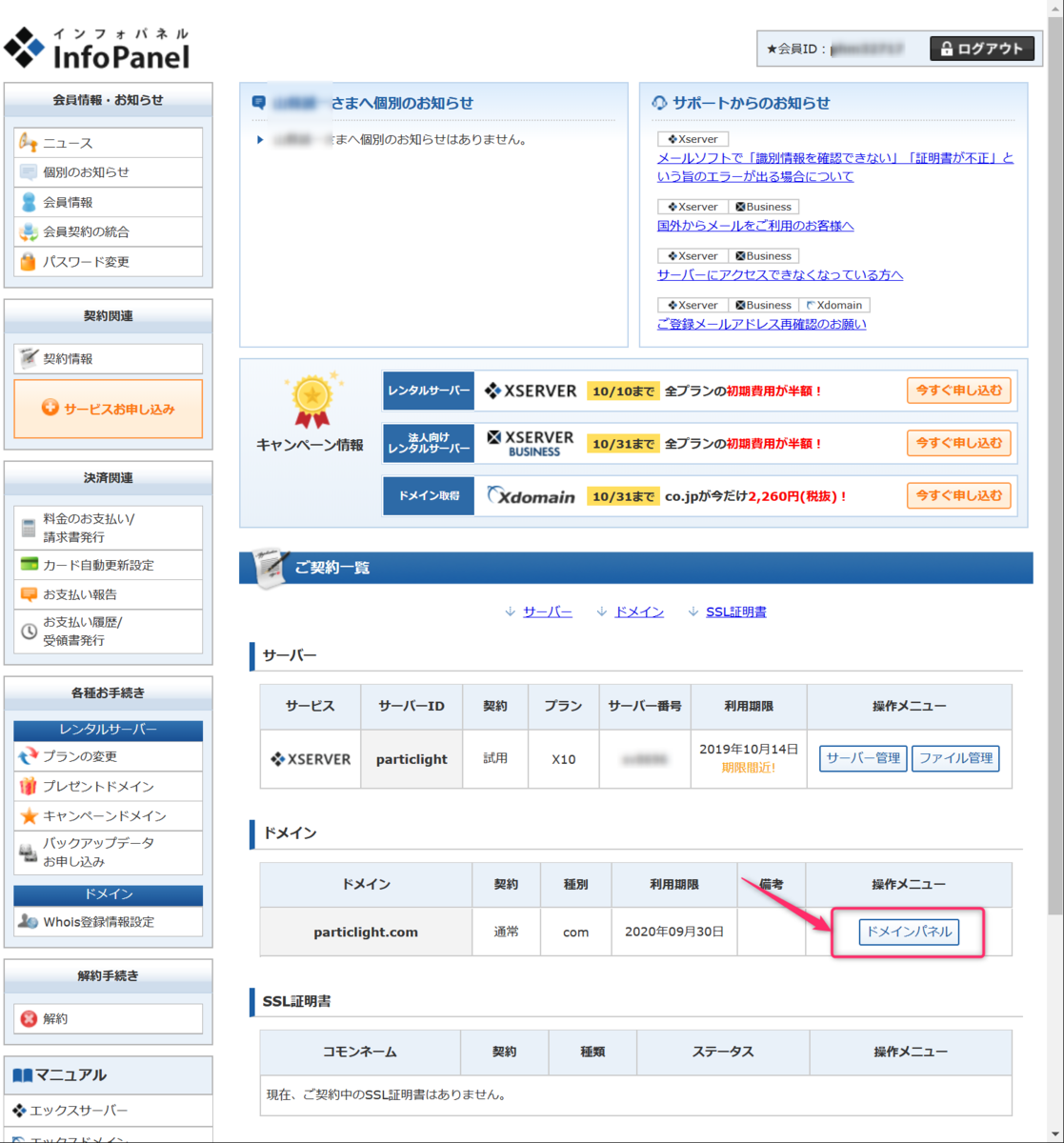Open the メールソフト certificate error notice
This screenshot has width=1064, height=1143.
835,168
